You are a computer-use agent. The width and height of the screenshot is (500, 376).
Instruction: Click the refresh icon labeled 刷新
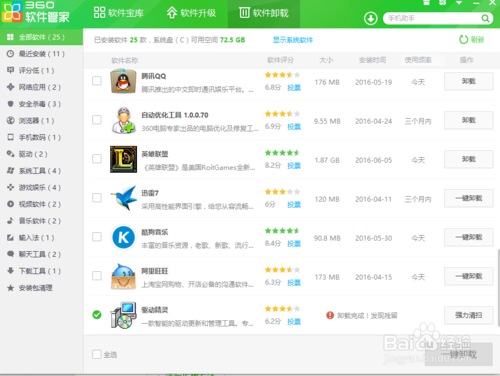[463, 40]
